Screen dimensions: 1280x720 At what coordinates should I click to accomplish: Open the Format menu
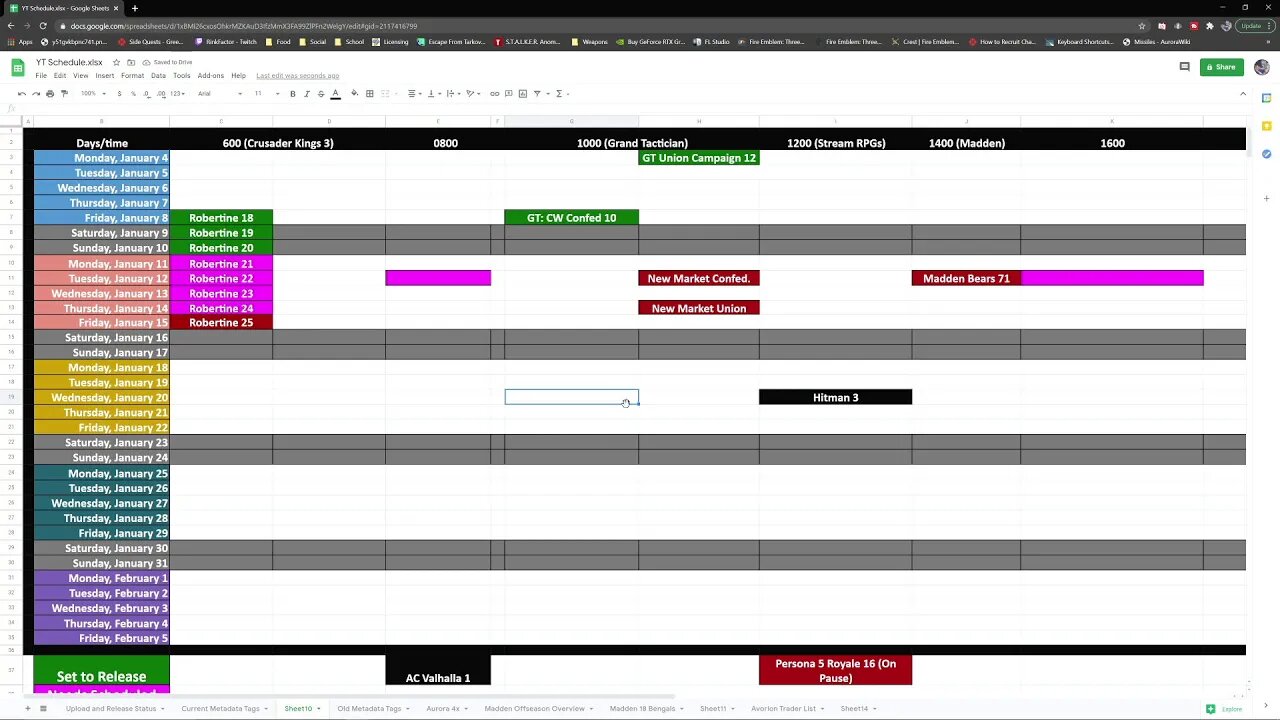[132, 76]
